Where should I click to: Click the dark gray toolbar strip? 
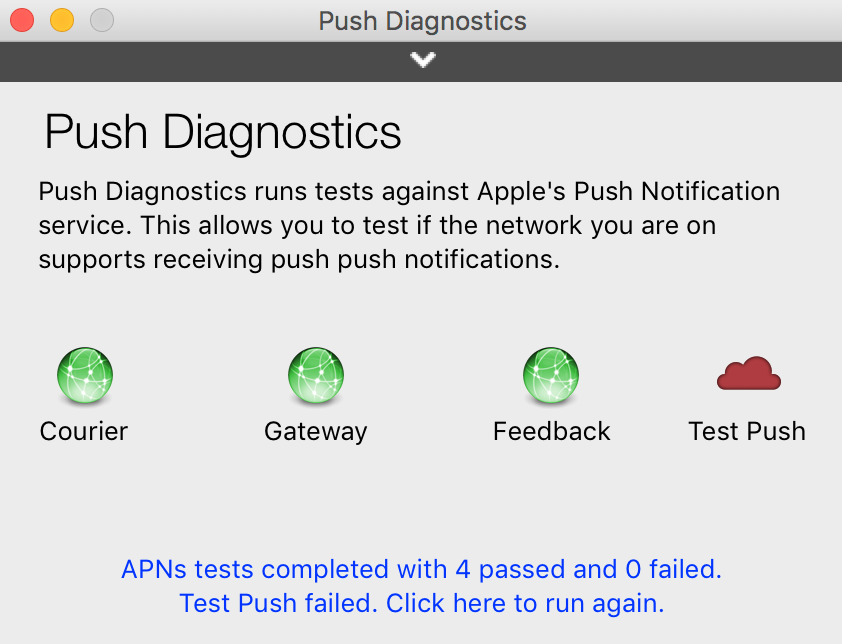pyautogui.click(x=421, y=62)
